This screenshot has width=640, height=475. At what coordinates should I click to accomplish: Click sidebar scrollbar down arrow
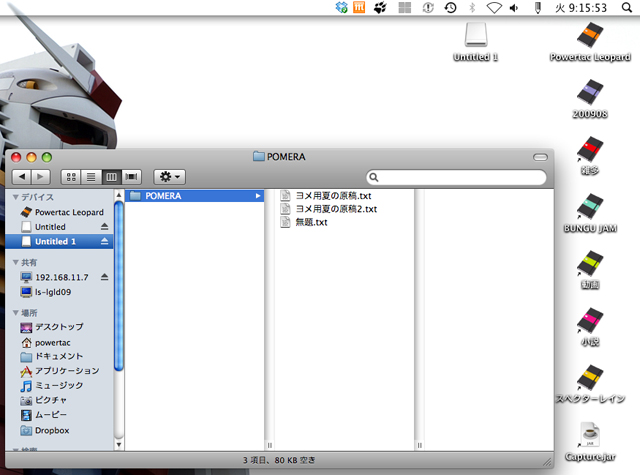tap(119, 444)
